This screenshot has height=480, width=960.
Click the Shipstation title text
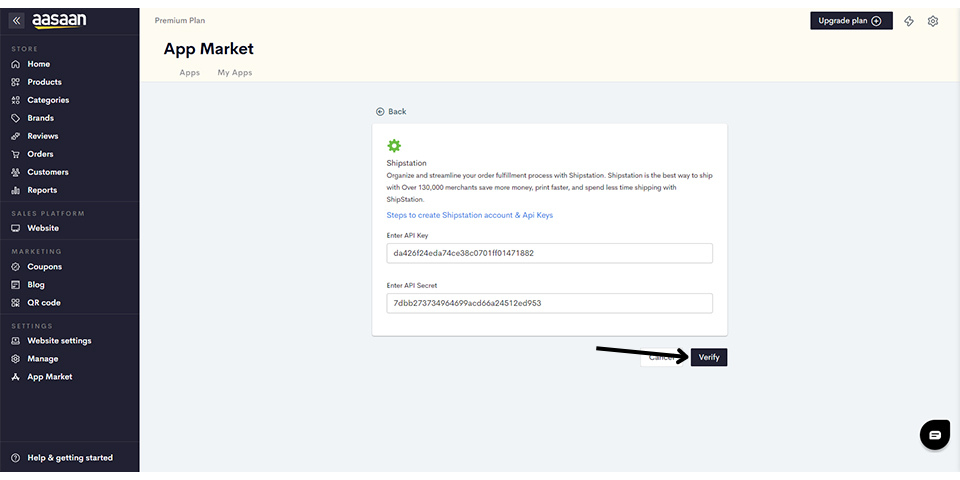click(407, 163)
